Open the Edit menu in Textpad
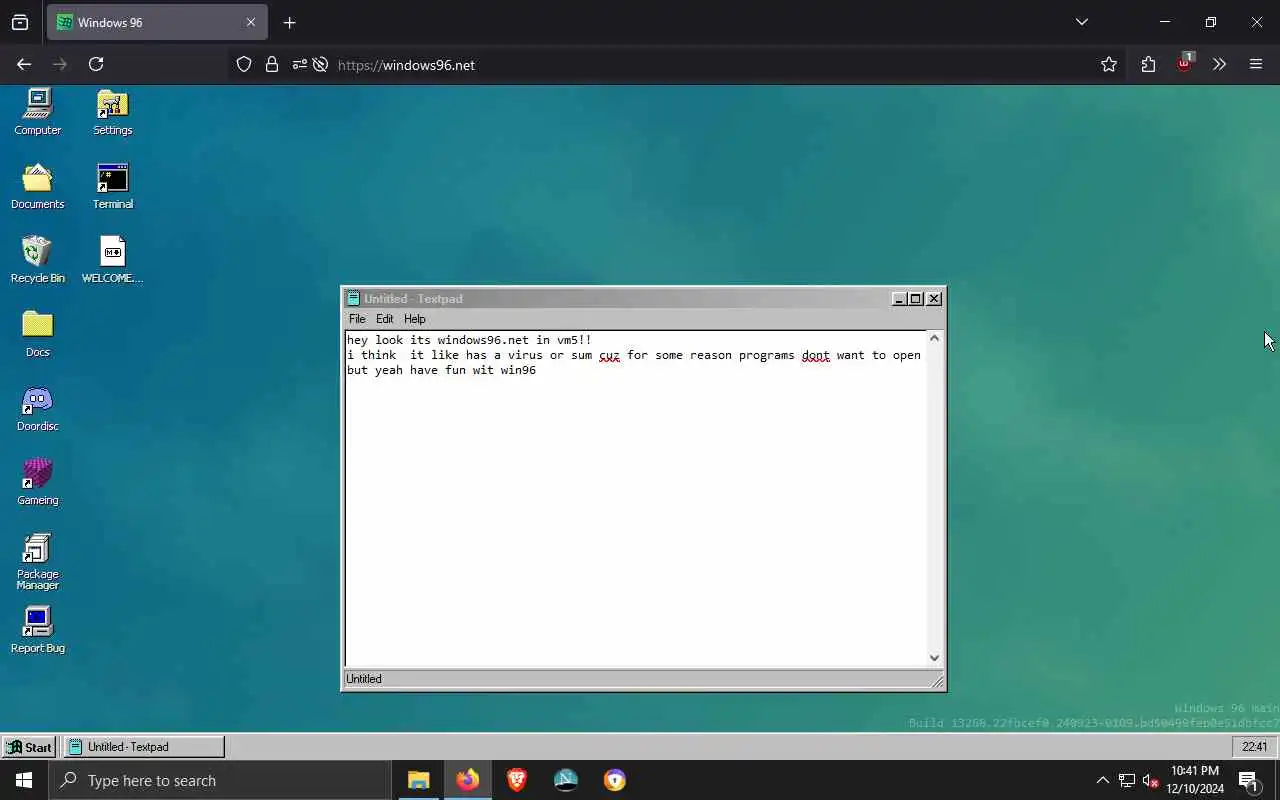 385,319
